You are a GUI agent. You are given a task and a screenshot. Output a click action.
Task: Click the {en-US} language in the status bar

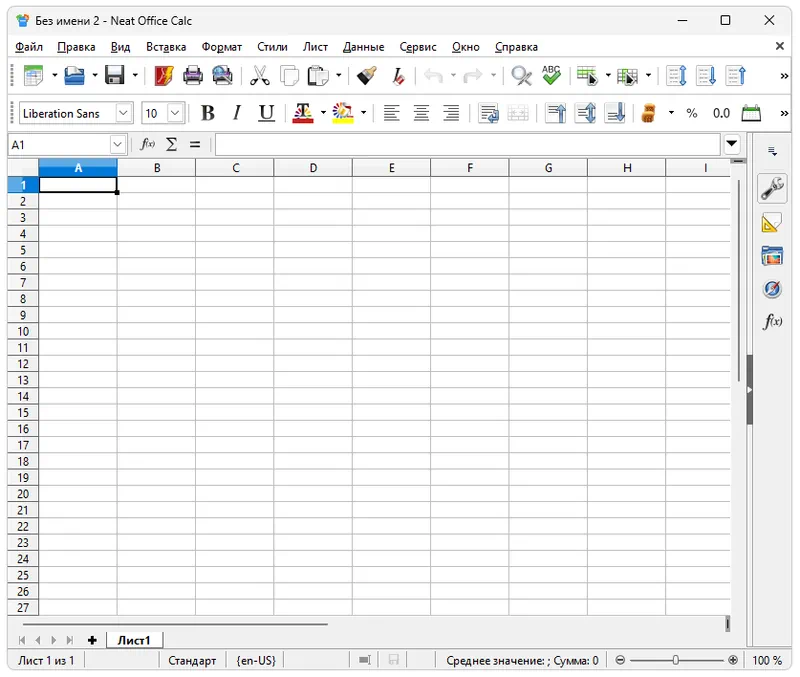click(x=256, y=661)
